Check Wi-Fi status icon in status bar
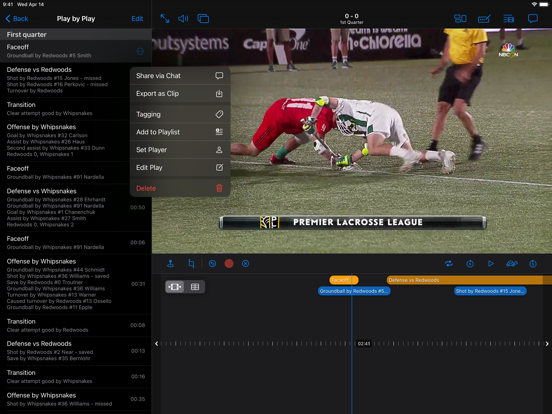 point(534,4)
